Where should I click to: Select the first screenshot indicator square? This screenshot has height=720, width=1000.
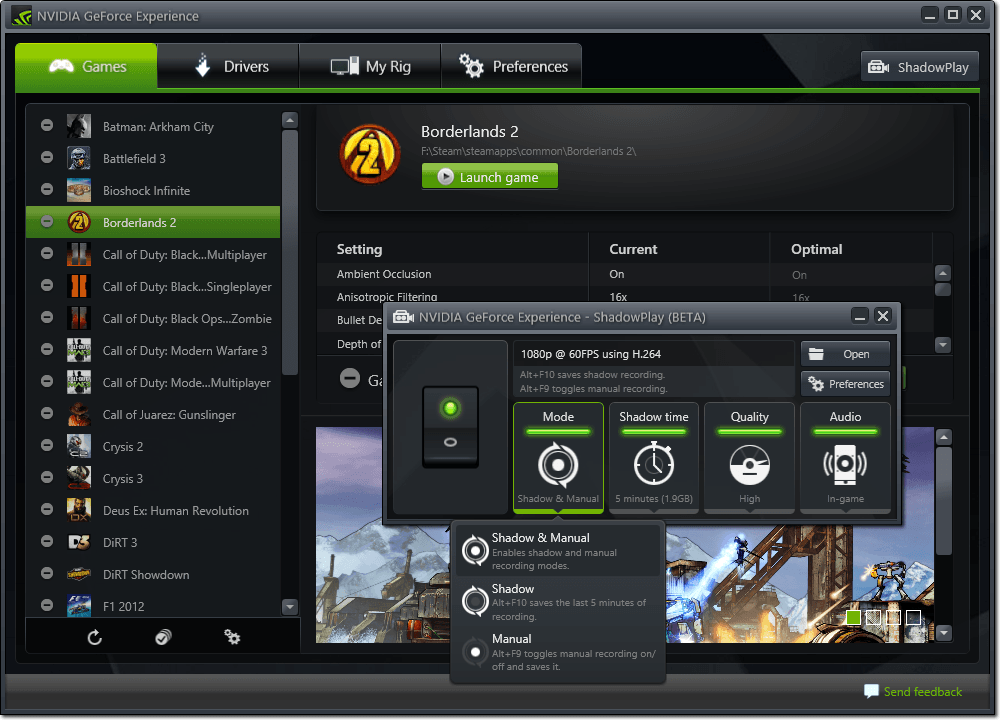[853, 618]
